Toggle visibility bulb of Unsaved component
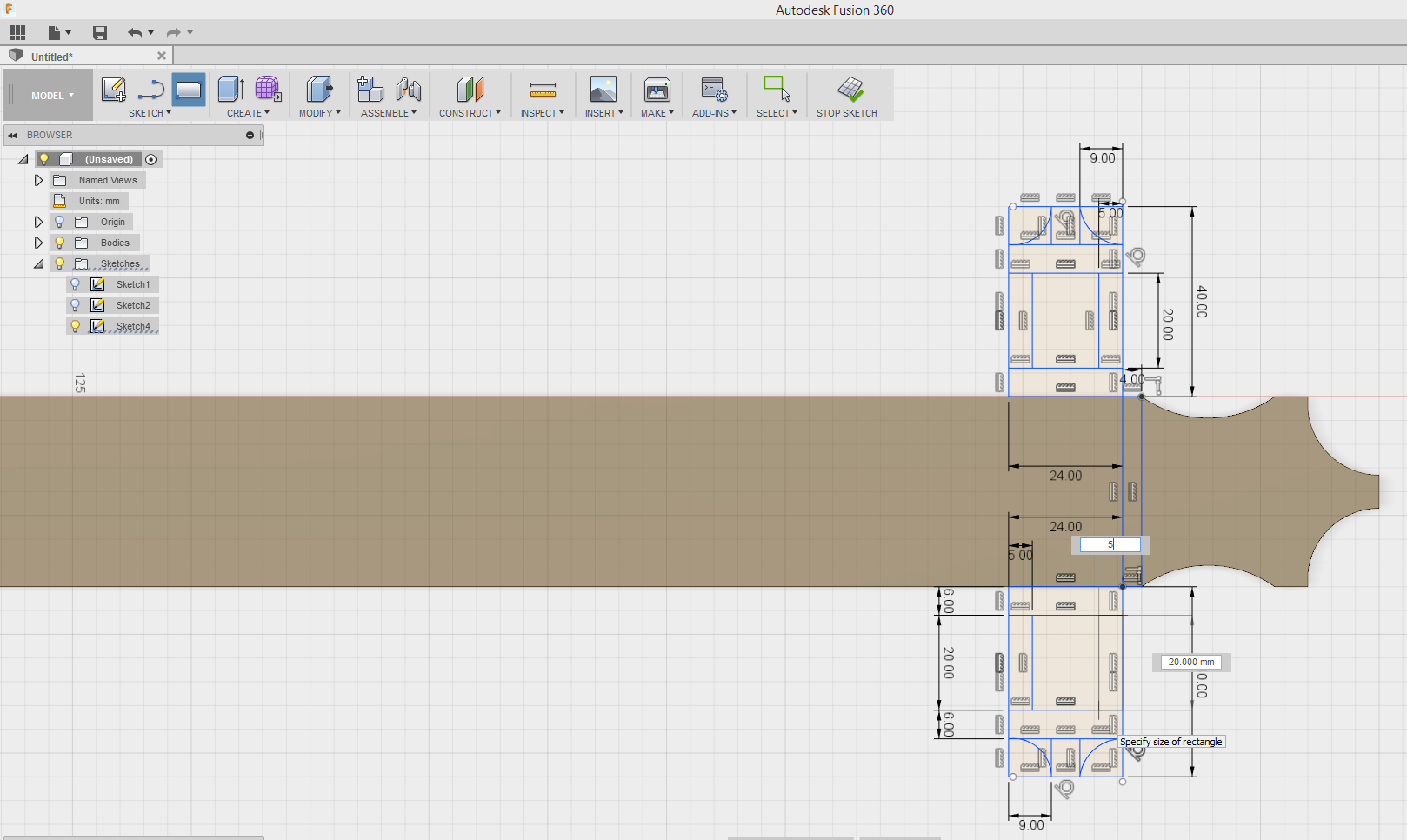 click(44, 159)
